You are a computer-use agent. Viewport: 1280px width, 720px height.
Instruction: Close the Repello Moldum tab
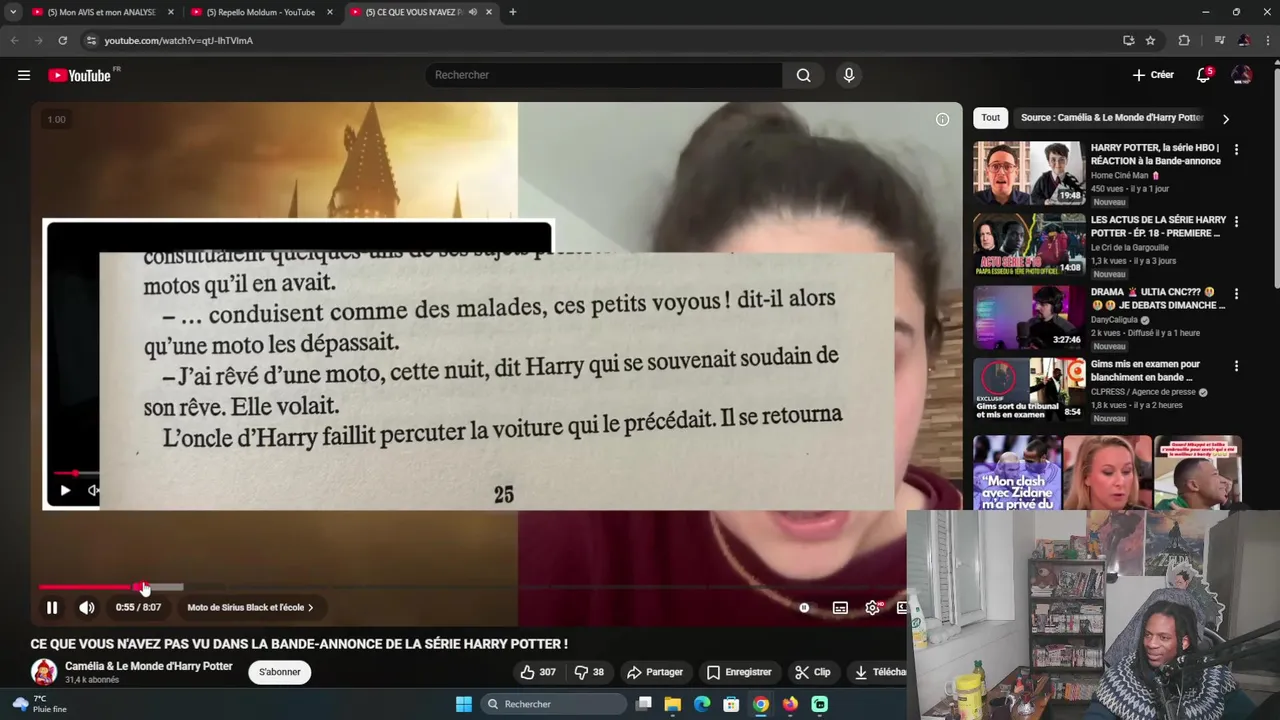tap(329, 12)
